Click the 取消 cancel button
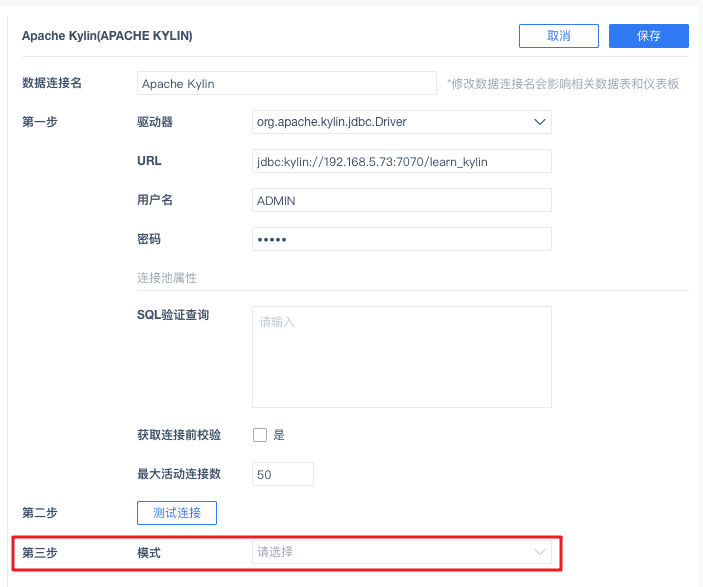The height and width of the screenshot is (587, 703). pos(559,36)
